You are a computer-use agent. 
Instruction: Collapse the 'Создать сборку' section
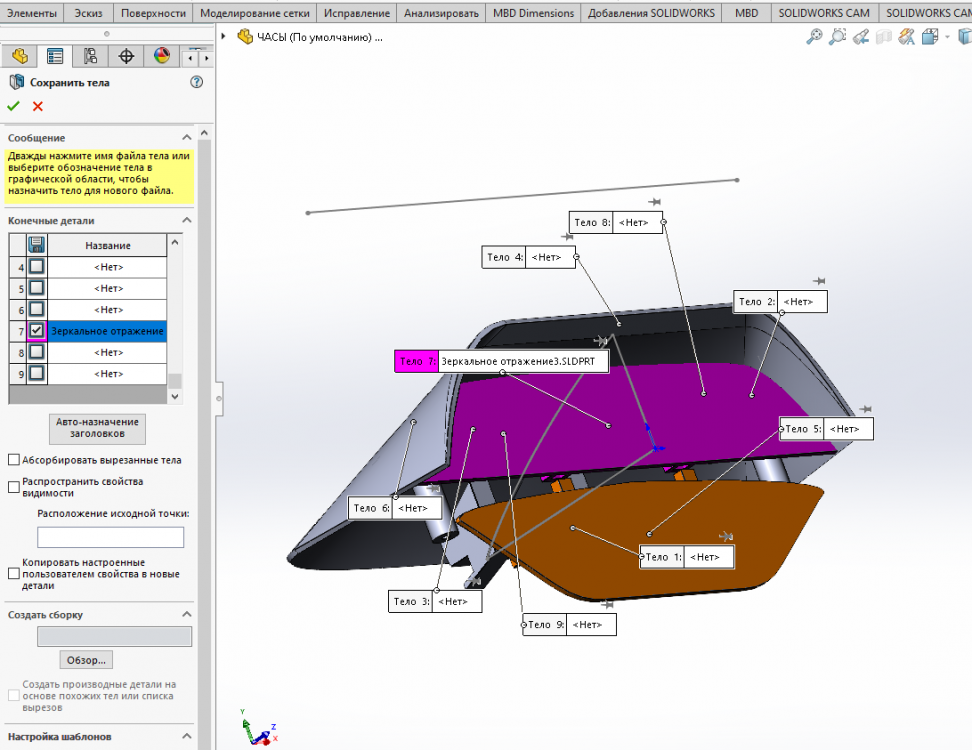186,614
